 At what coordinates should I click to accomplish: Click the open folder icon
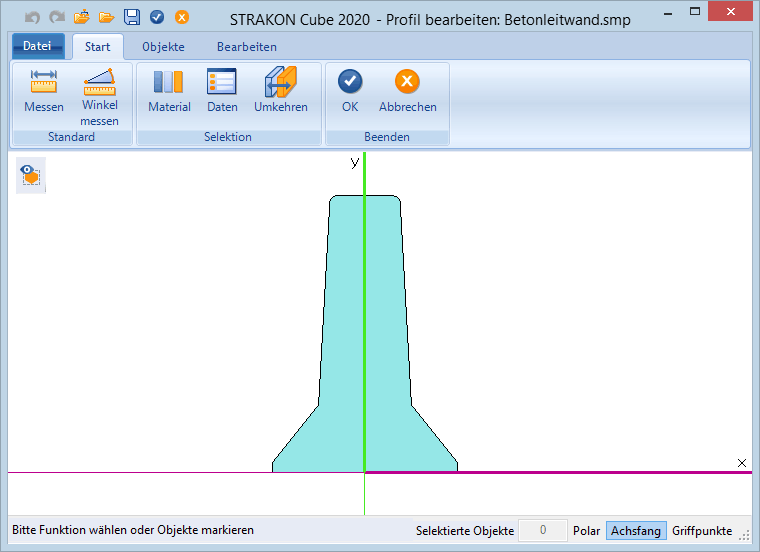(106, 17)
